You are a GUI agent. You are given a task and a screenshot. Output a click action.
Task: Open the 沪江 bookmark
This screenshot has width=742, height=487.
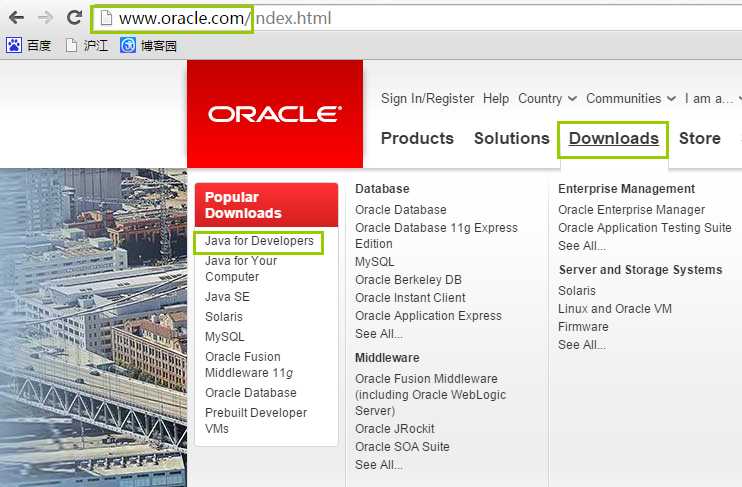(x=87, y=45)
